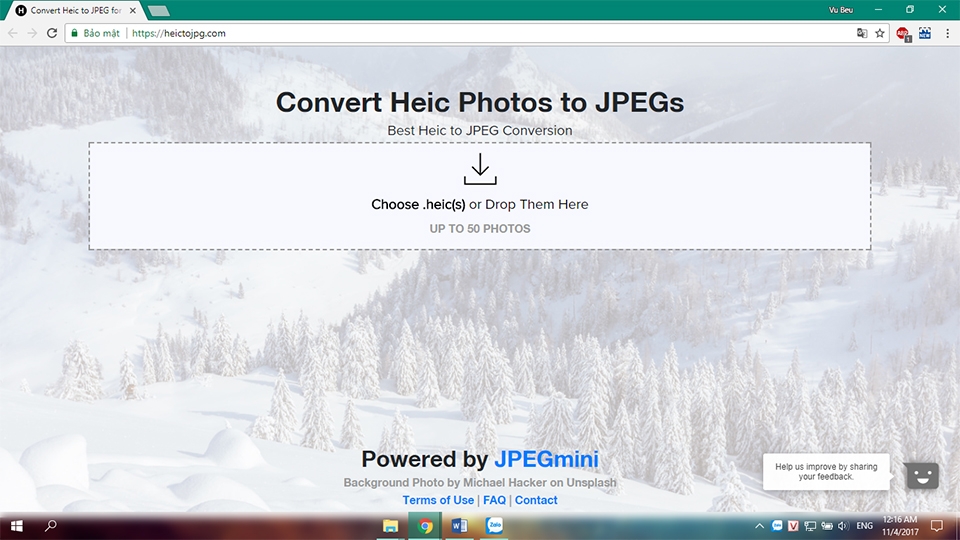Click the download arrow upload icon
The width and height of the screenshot is (960, 540).
tap(480, 169)
